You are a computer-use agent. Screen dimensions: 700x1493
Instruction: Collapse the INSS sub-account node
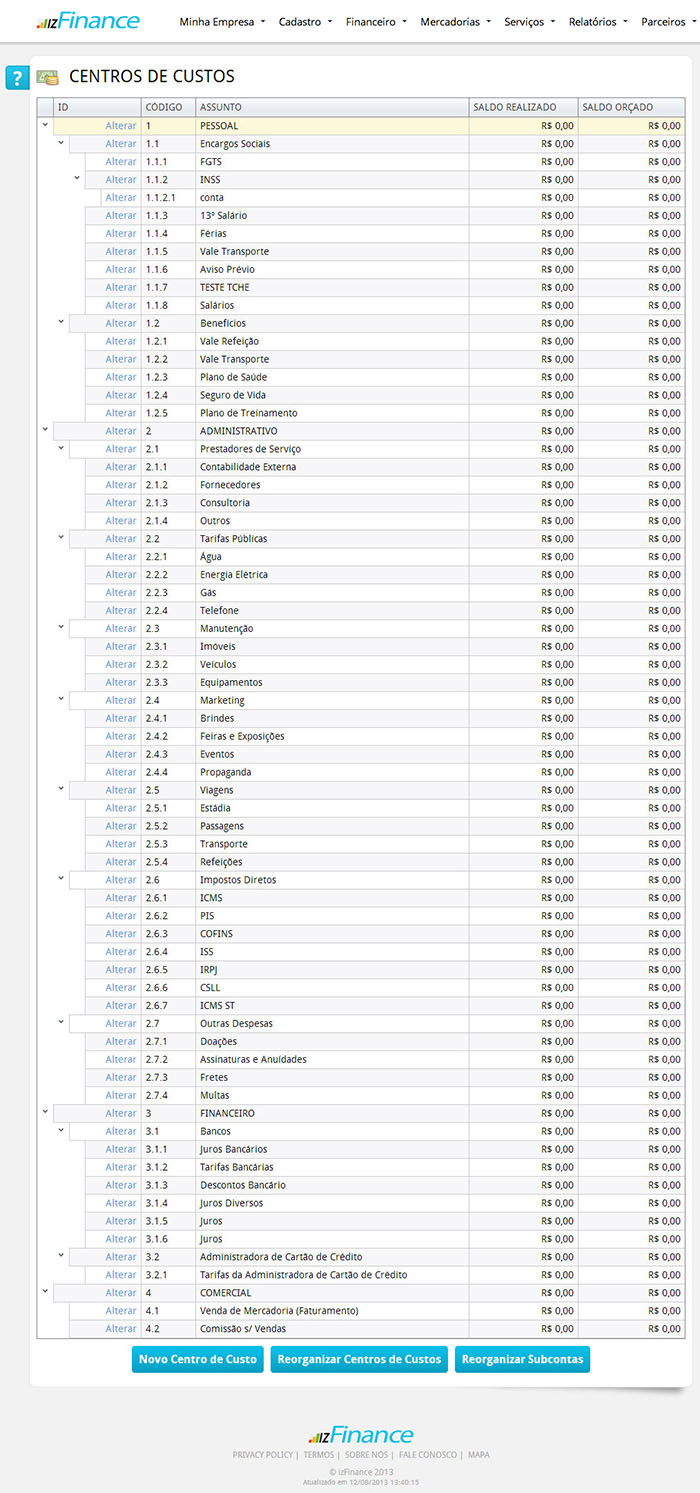point(77,179)
